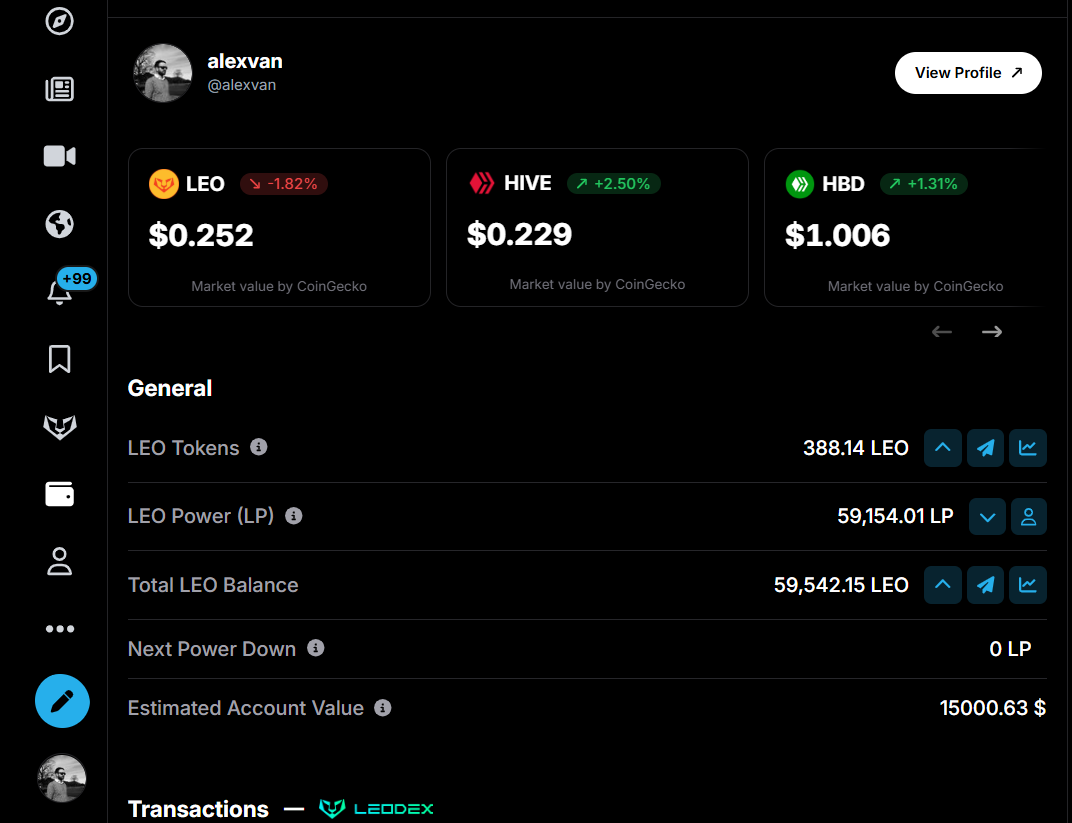Open the wallet icon in sidebar

(x=59, y=494)
